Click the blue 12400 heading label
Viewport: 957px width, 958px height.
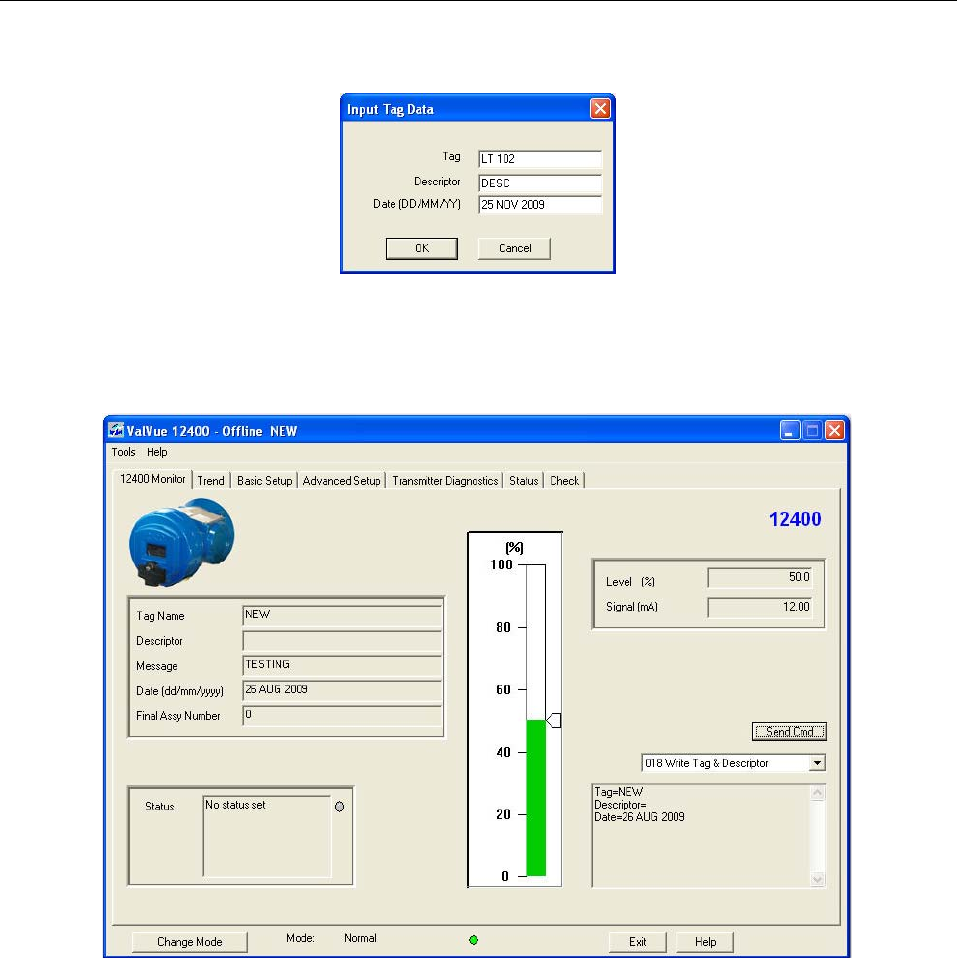tap(795, 519)
